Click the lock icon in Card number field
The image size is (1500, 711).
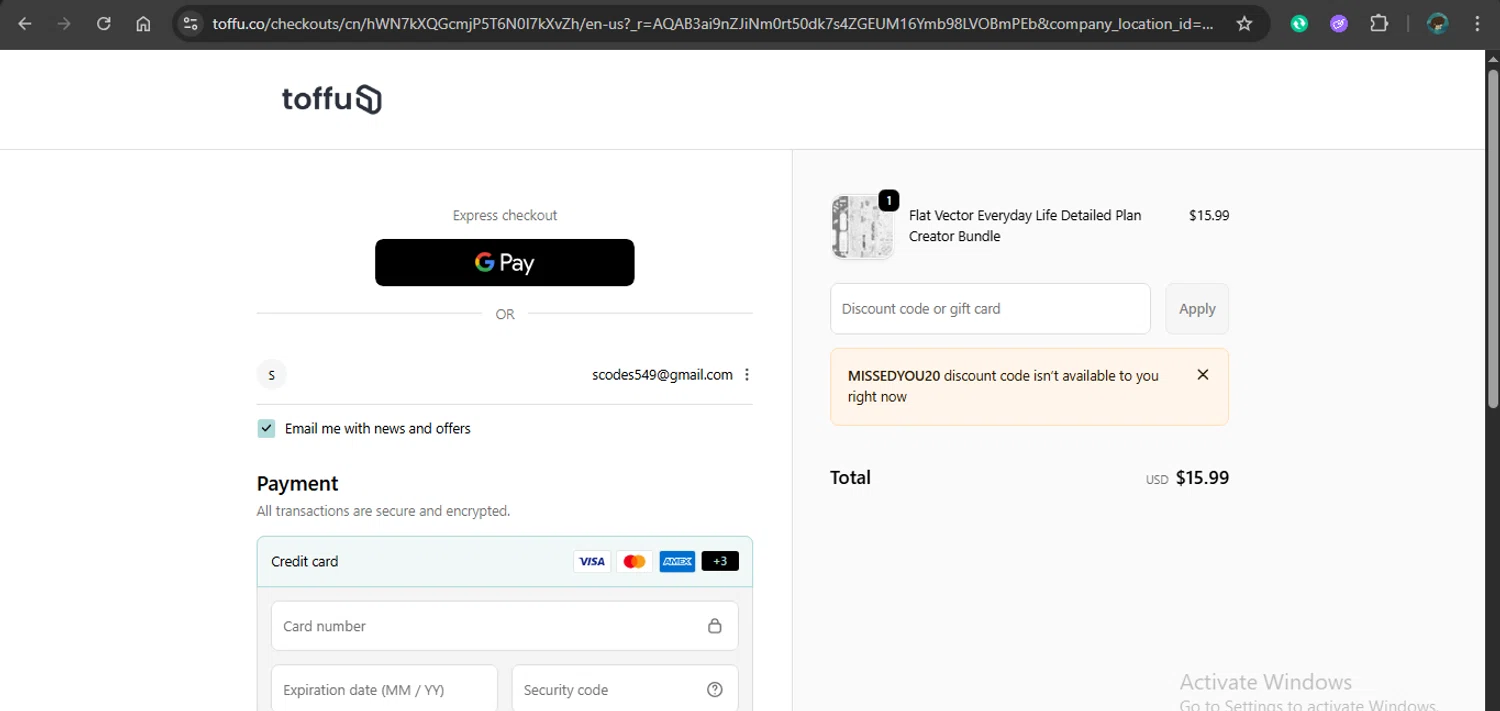714,626
